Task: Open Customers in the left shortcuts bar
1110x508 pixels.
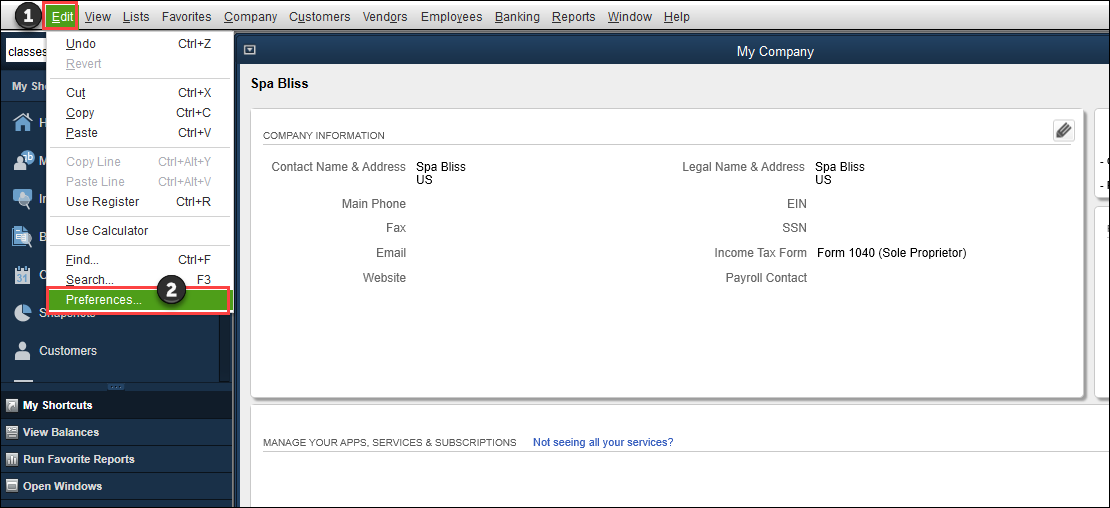Action: [67, 350]
